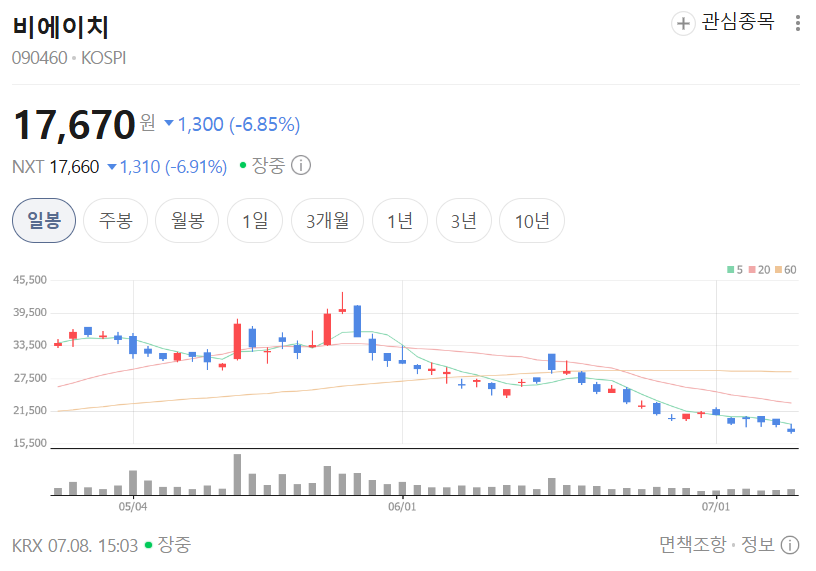Viewport: 816px width, 571px height.
Task: Select the 1년 range tab
Action: coord(400,221)
